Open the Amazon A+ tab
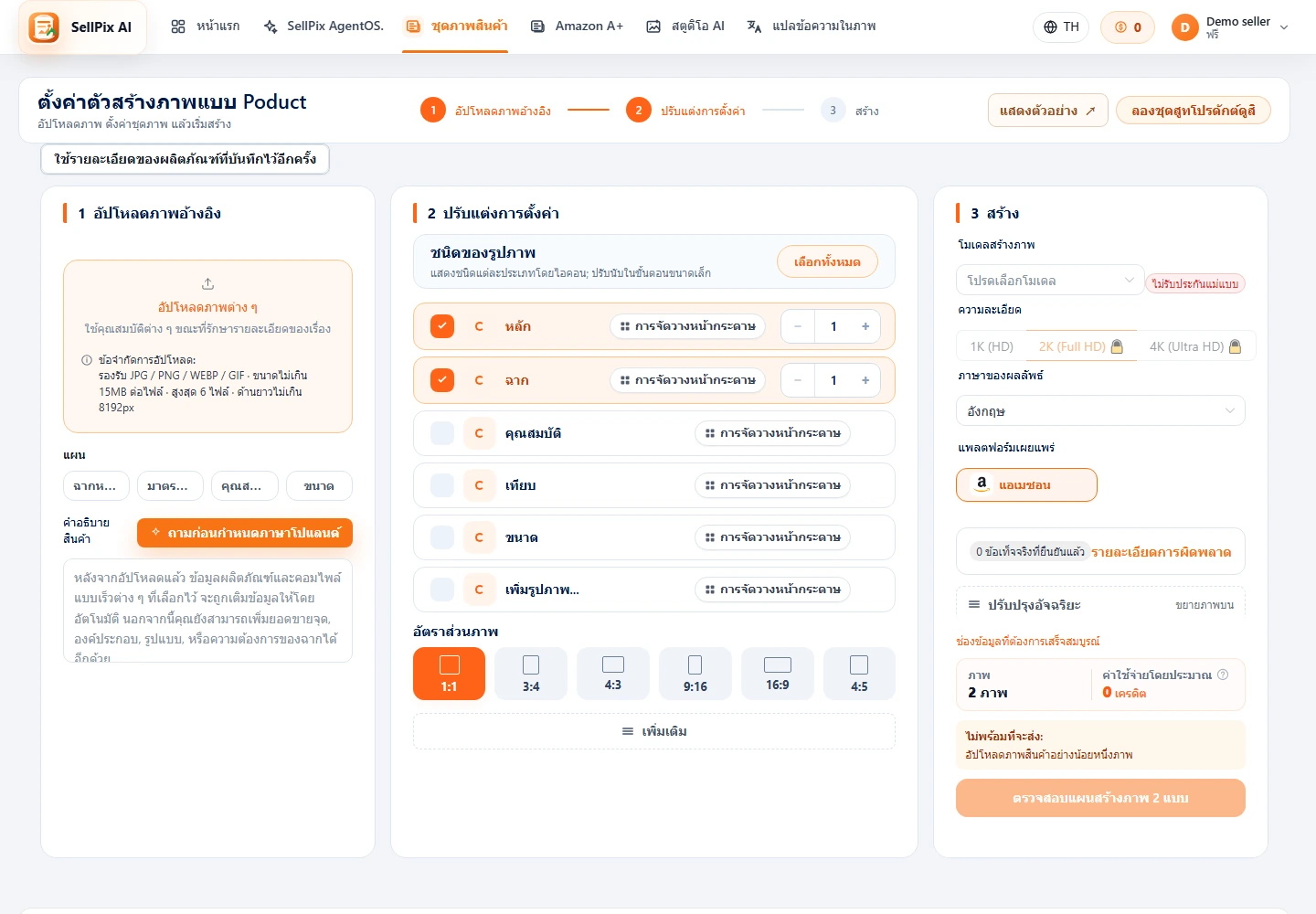The height and width of the screenshot is (914, 1316). pos(577,27)
